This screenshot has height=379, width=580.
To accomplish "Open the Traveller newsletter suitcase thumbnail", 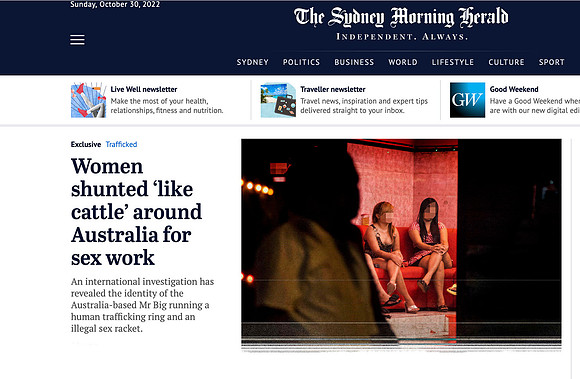I will pyautogui.click(x=278, y=100).
